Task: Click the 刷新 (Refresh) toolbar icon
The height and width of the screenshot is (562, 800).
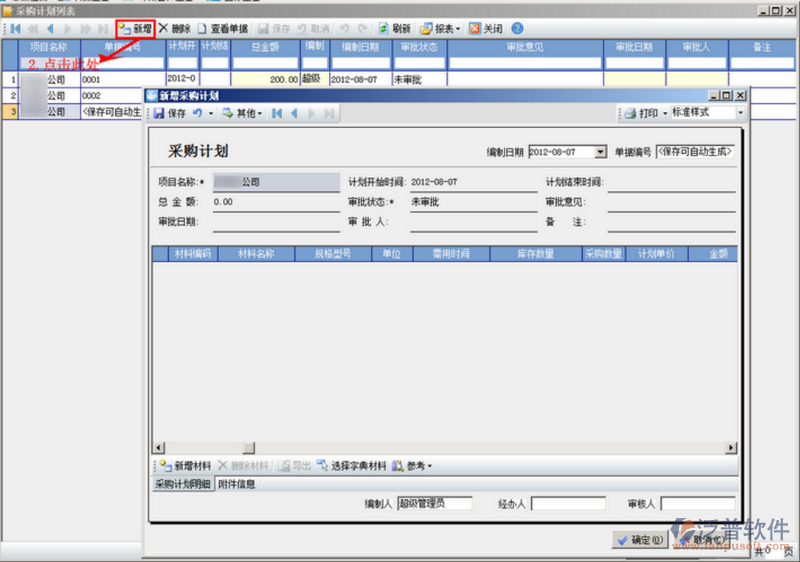Action: point(394,29)
